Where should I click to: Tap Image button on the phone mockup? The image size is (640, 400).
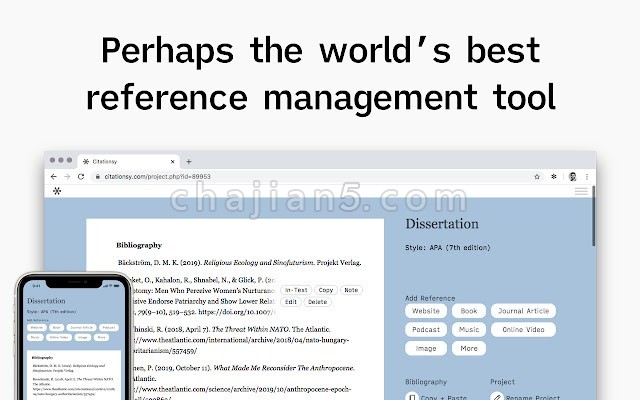[x=83, y=337]
